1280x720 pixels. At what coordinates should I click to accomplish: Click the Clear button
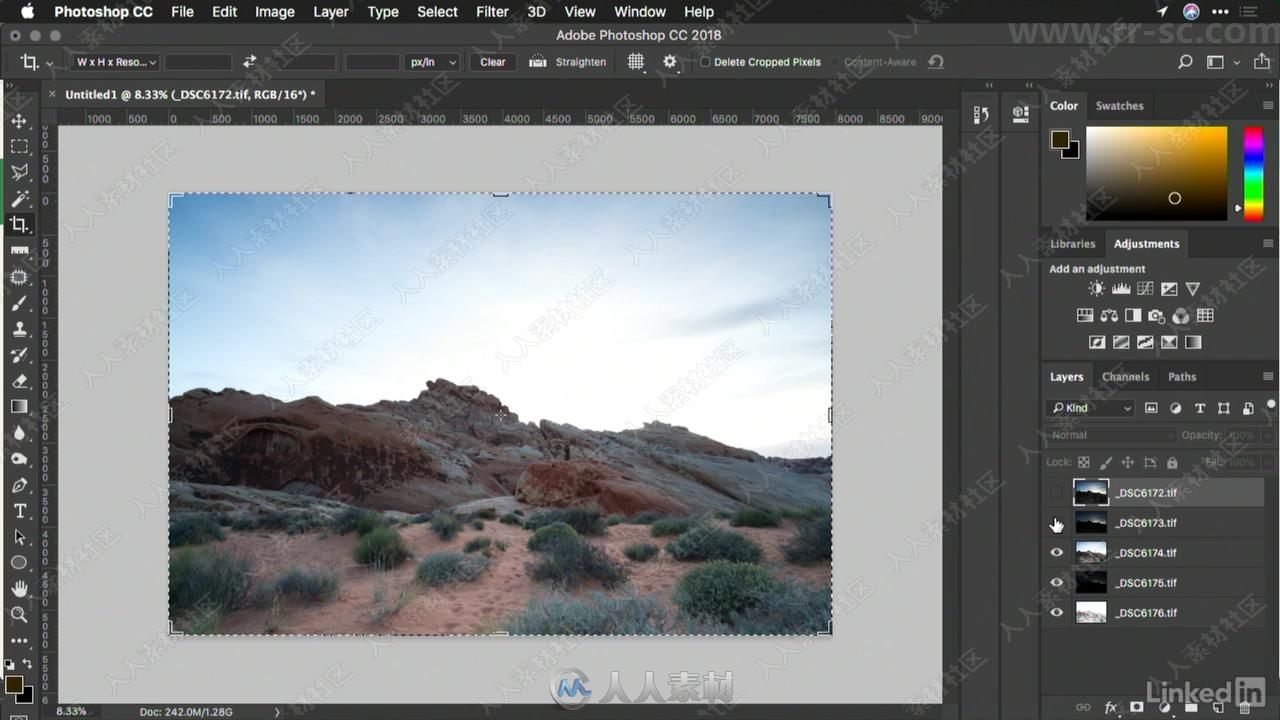pyautogui.click(x=493, y=62)
